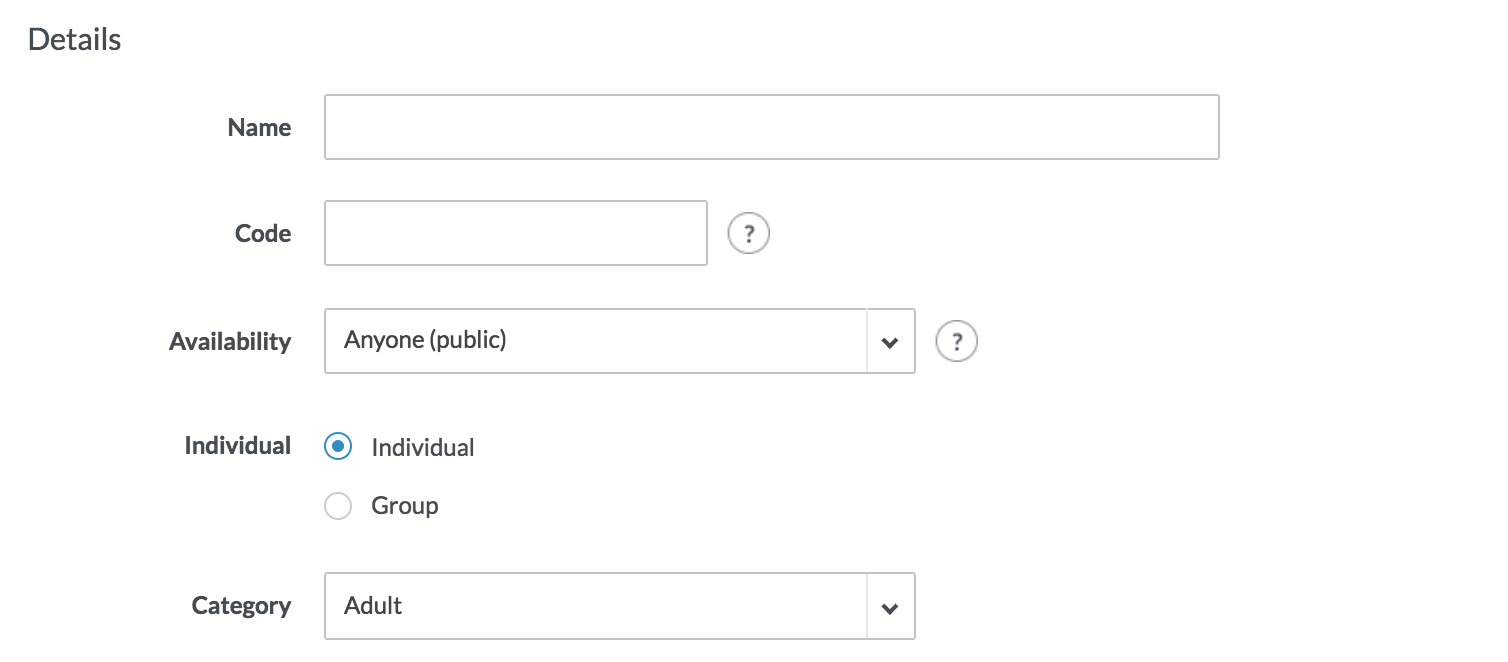The width and height of the screenshot is (1508, 662).
Task: Click the Availability dropdown chevron arrow
Action: [x=890, y=342]
